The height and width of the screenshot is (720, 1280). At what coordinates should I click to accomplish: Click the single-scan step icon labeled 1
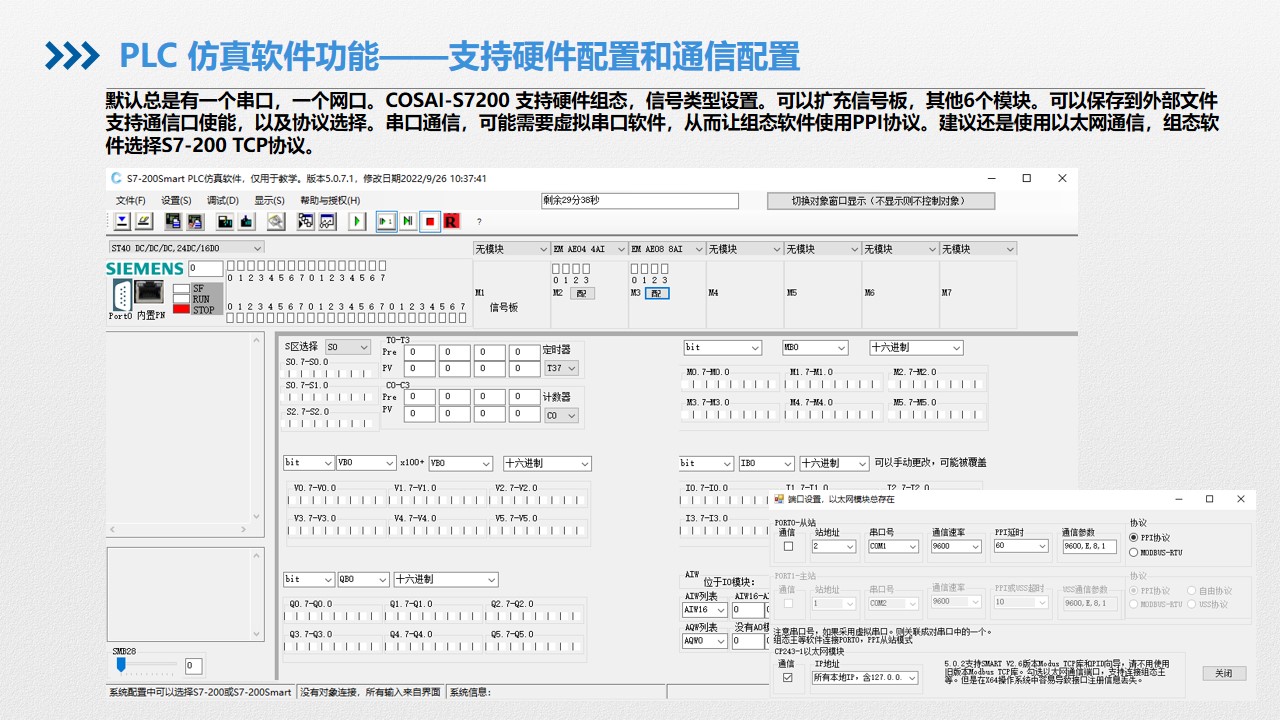[386, 221]
